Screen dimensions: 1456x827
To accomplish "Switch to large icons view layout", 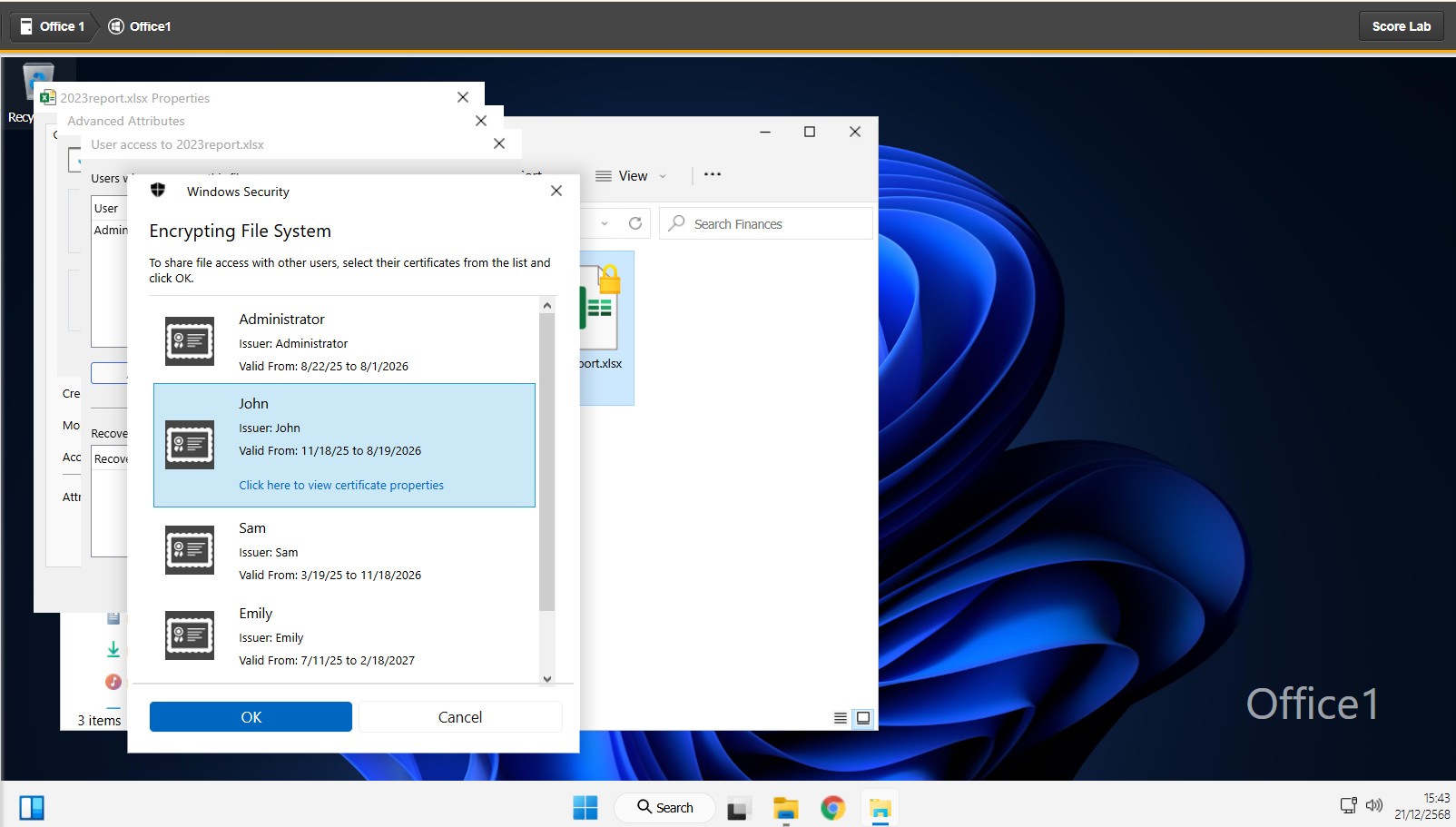I will 863,718.
